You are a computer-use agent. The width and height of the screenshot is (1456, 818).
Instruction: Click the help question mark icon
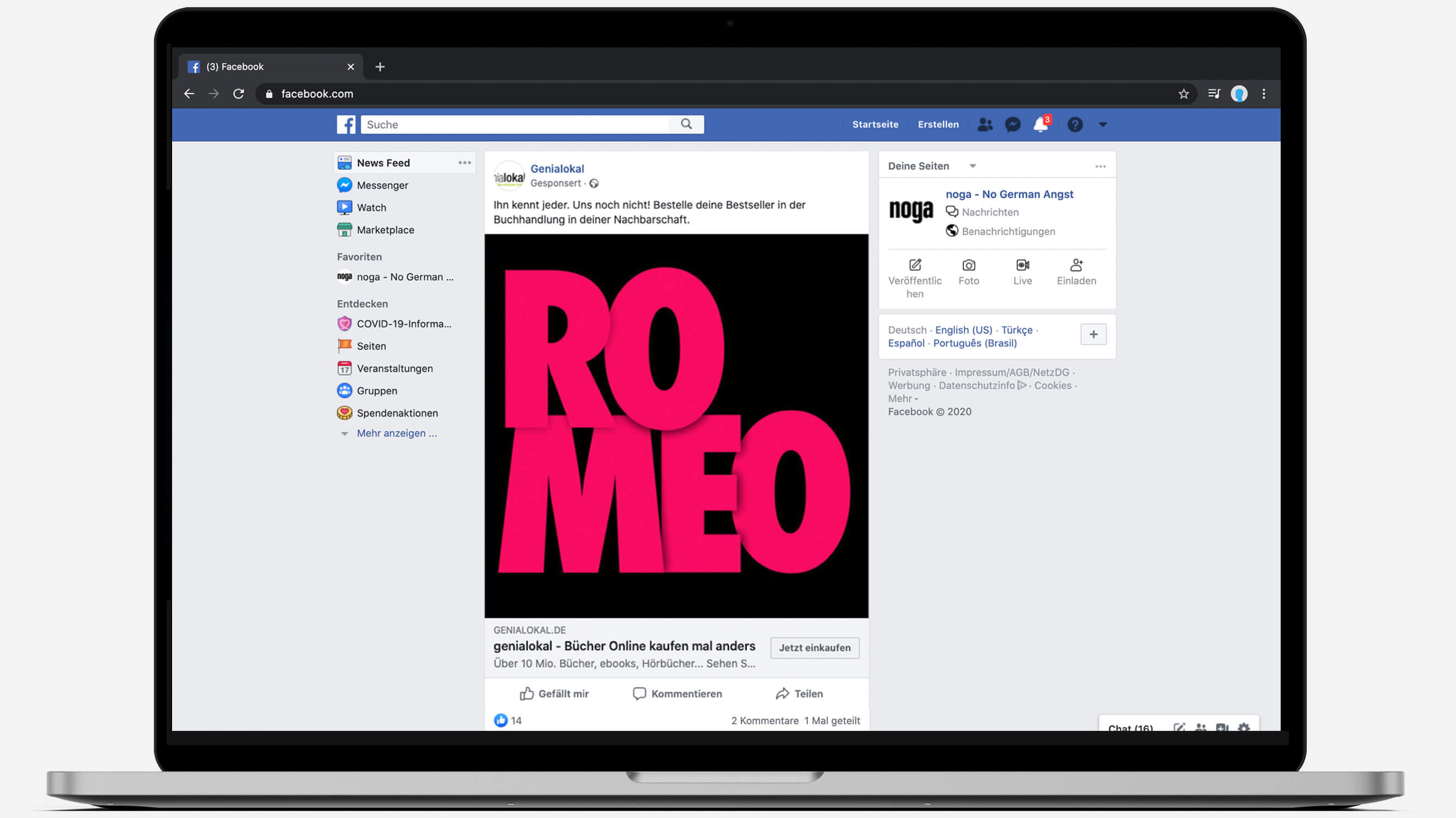[1074, 124]
